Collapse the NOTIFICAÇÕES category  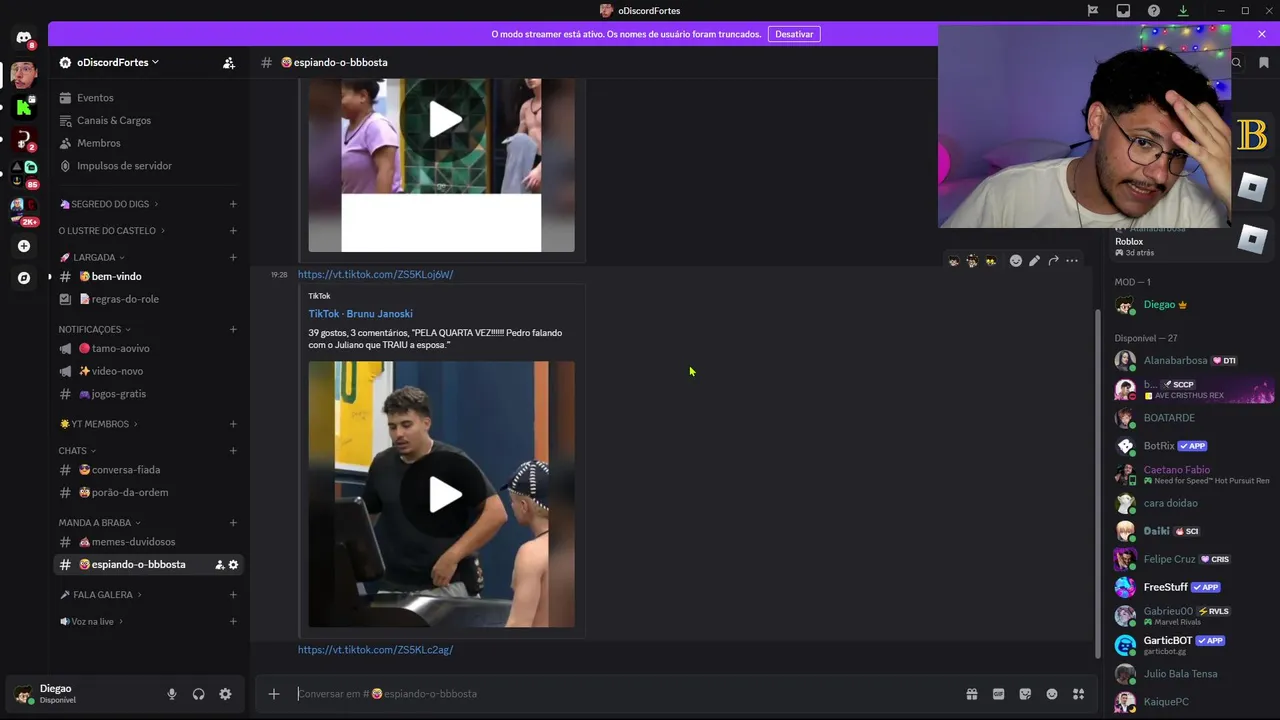95,329
